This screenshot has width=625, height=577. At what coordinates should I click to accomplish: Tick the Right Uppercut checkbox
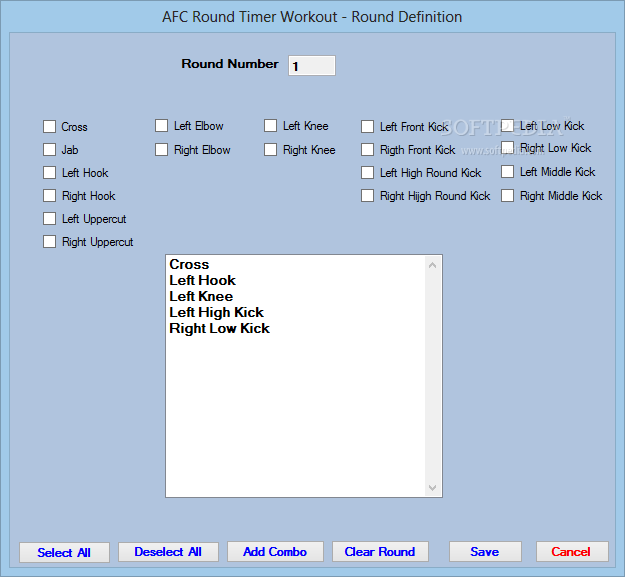(x=49, y=242)
